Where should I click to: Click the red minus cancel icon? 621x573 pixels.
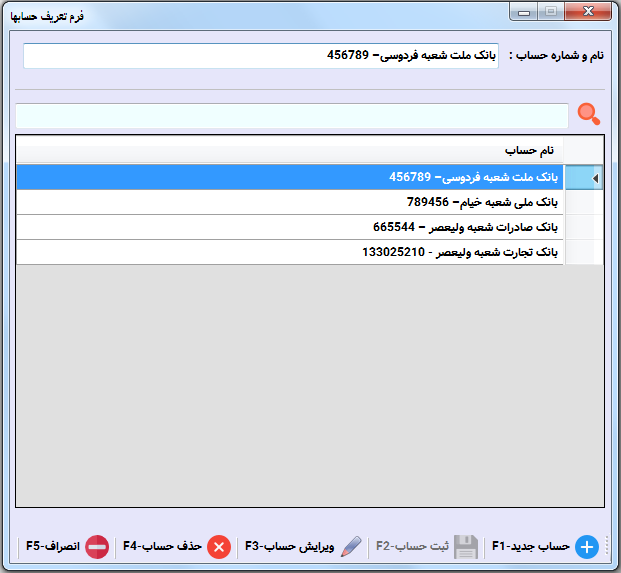pos(97,547)
